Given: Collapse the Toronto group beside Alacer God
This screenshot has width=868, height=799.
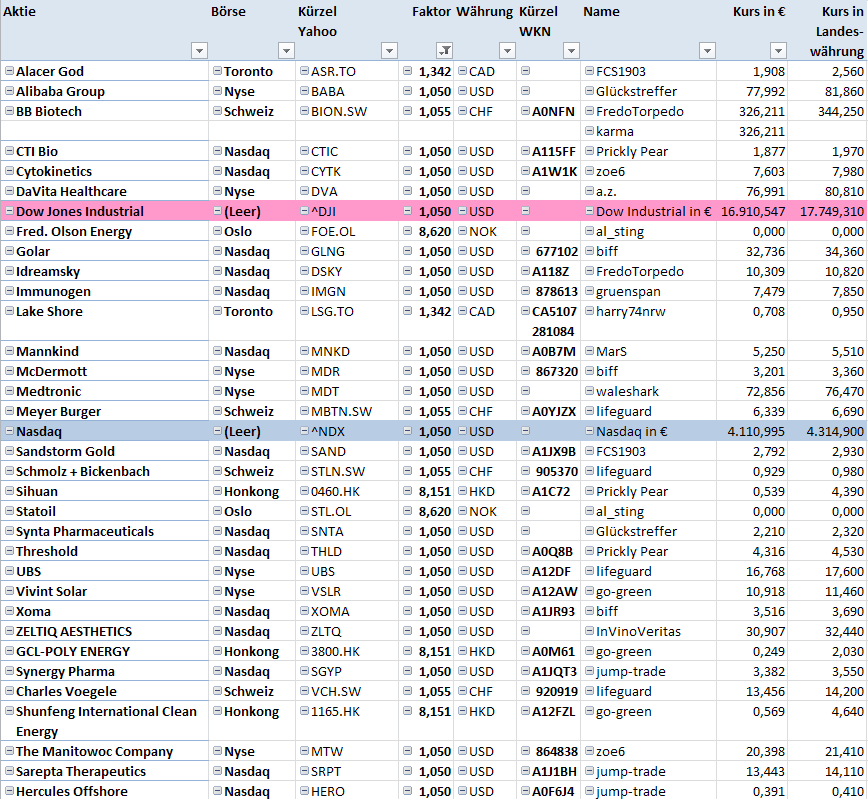Looking at the screenshot, I should (217, 71).
